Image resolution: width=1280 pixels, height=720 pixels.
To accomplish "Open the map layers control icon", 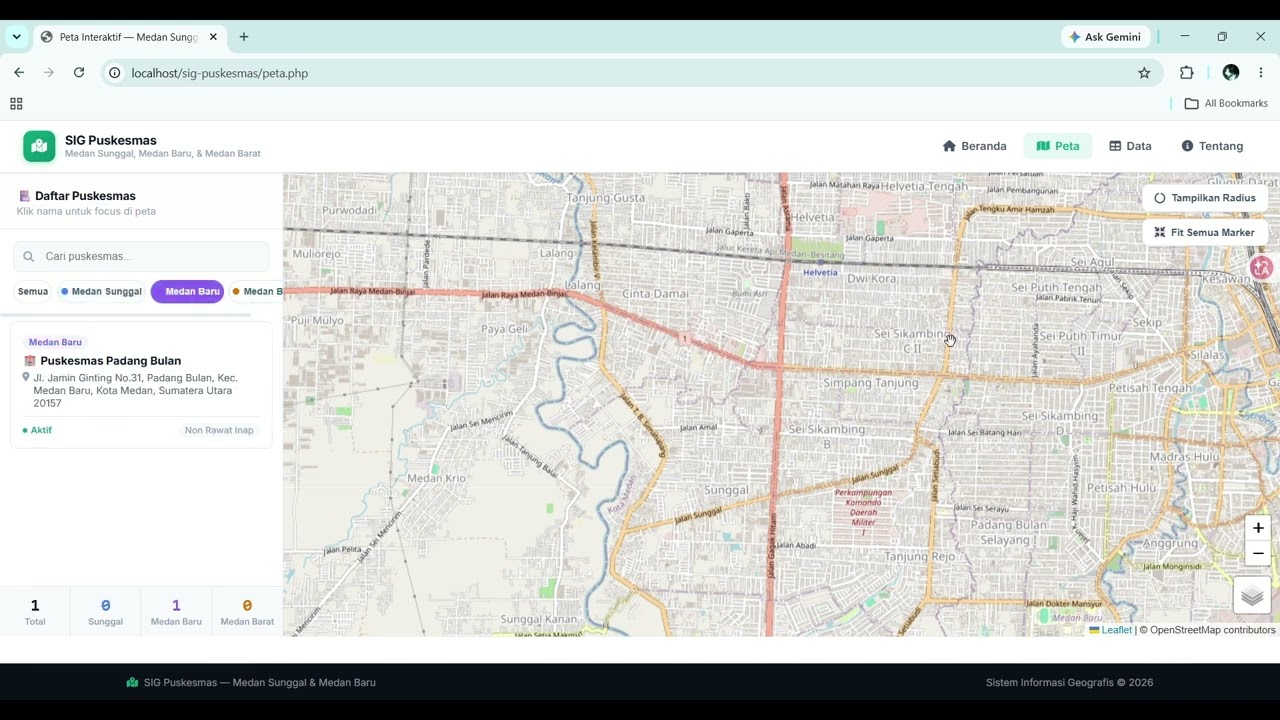I will point(1252,597).
